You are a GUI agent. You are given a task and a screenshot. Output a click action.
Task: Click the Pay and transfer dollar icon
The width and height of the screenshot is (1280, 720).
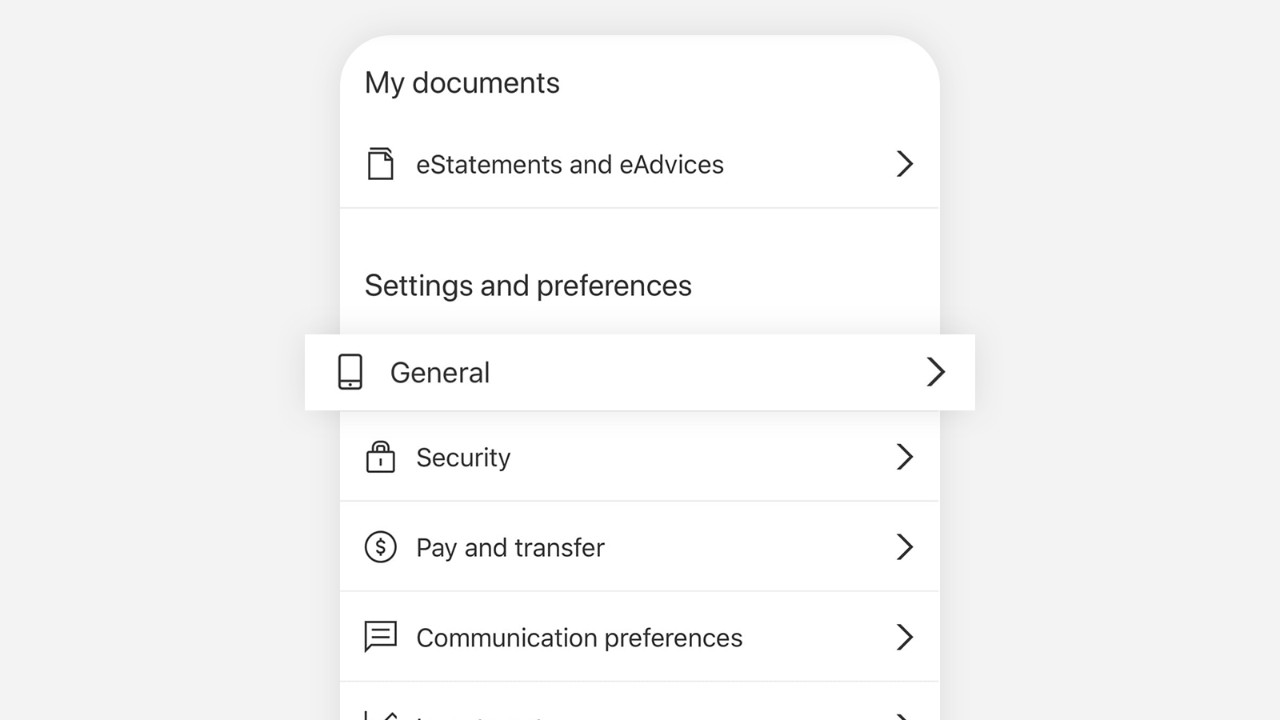pyautogui.click(x=380, y=547)
